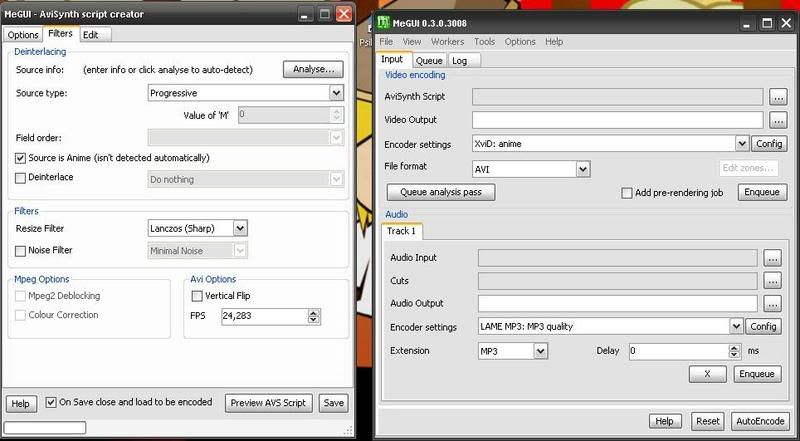
Task: Open the Help menu in MeGUI
Action: tap(554, 41)
